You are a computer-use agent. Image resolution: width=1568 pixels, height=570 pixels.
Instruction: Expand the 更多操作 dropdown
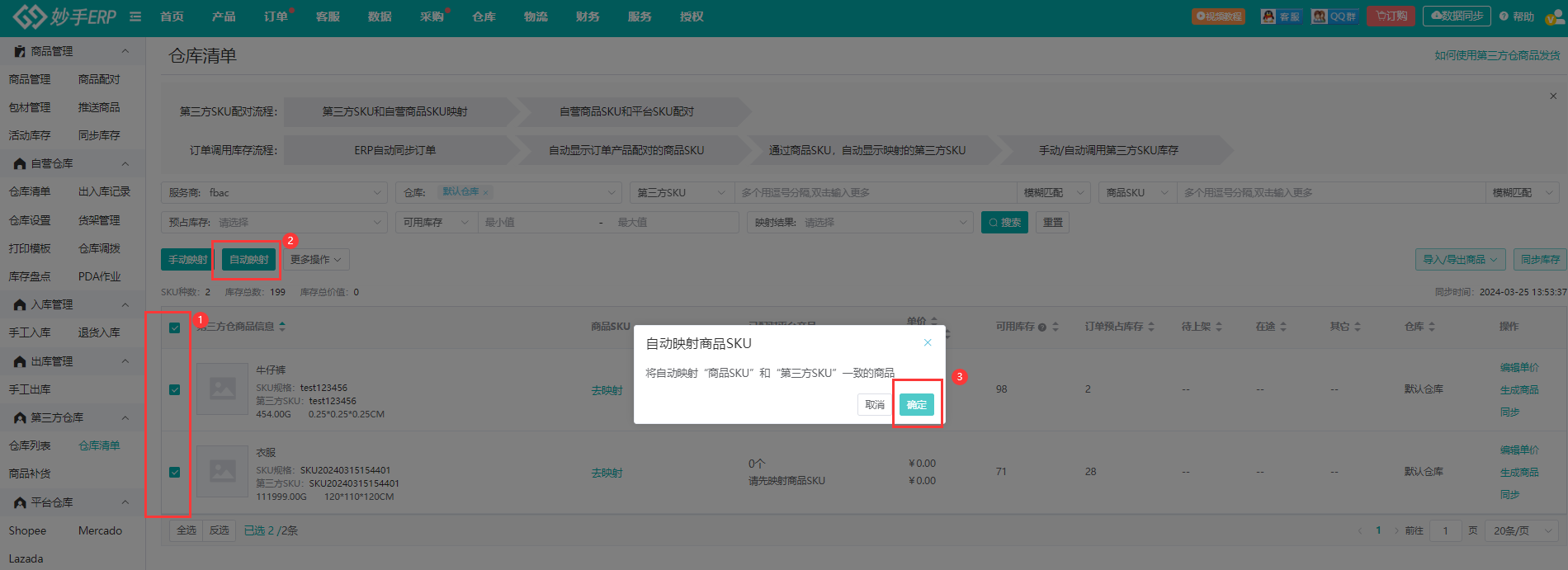point(315,260)
